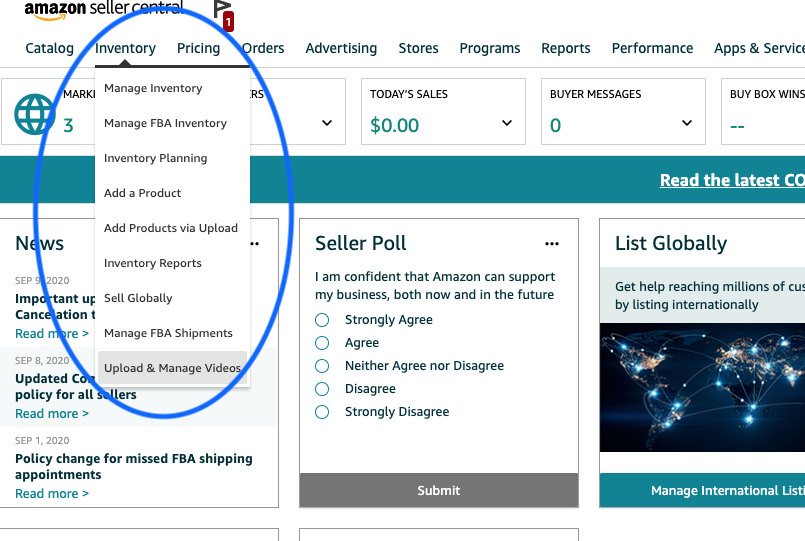The height and width of the screenshot is (541, 805).
Task: Expand the Buyer Messages dropdown chevron
Action: [687, 123]
